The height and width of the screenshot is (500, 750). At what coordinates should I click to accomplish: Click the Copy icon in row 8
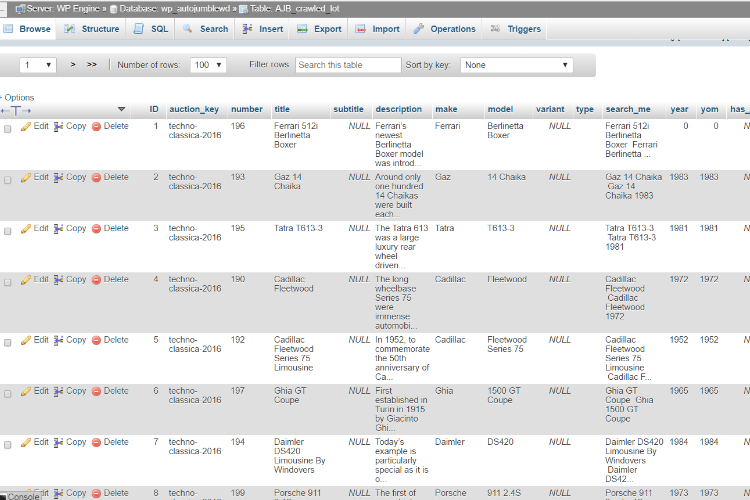(x=58, y=493)
